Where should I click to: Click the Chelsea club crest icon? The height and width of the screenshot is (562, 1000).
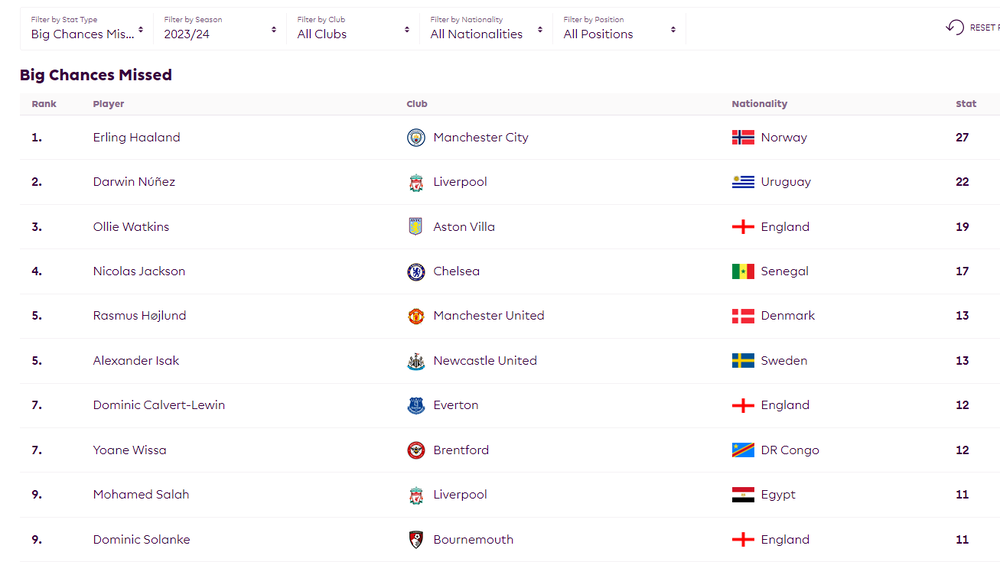tap(416, 272)
